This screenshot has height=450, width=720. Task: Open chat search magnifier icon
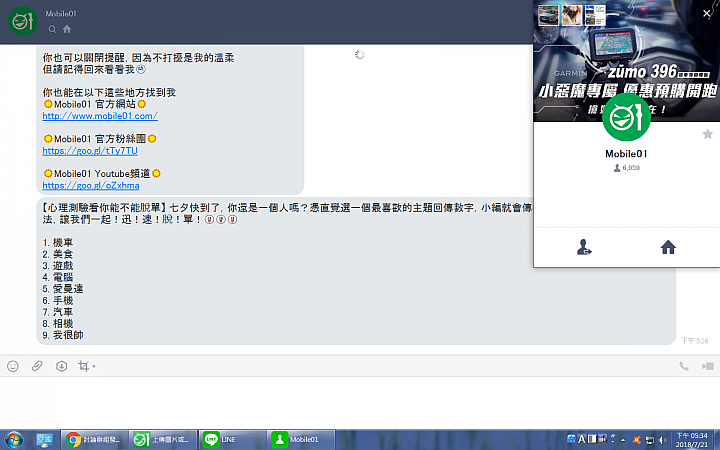pos(52,29)
